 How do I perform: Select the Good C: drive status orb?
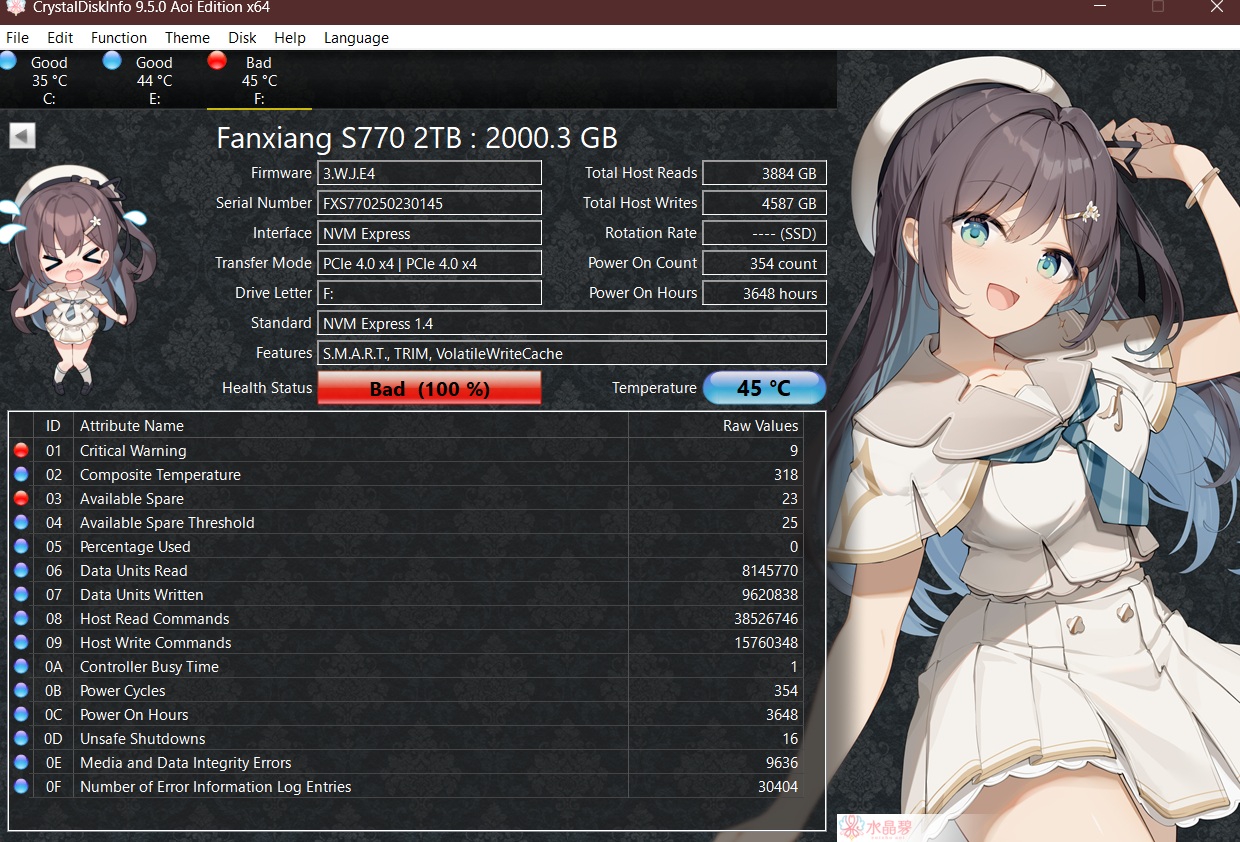click(8, 61)
